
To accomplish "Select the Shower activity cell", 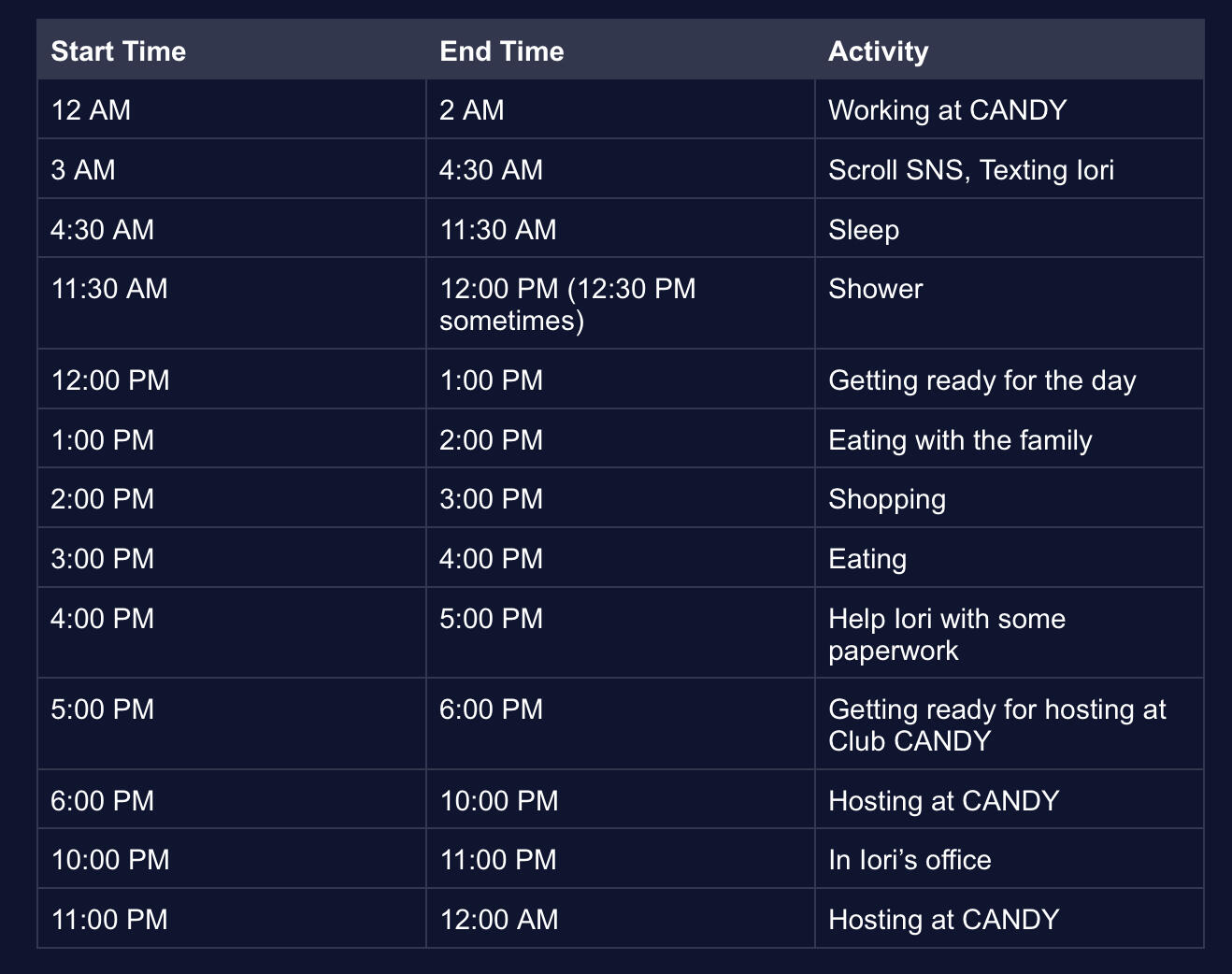I will [875, 289].
